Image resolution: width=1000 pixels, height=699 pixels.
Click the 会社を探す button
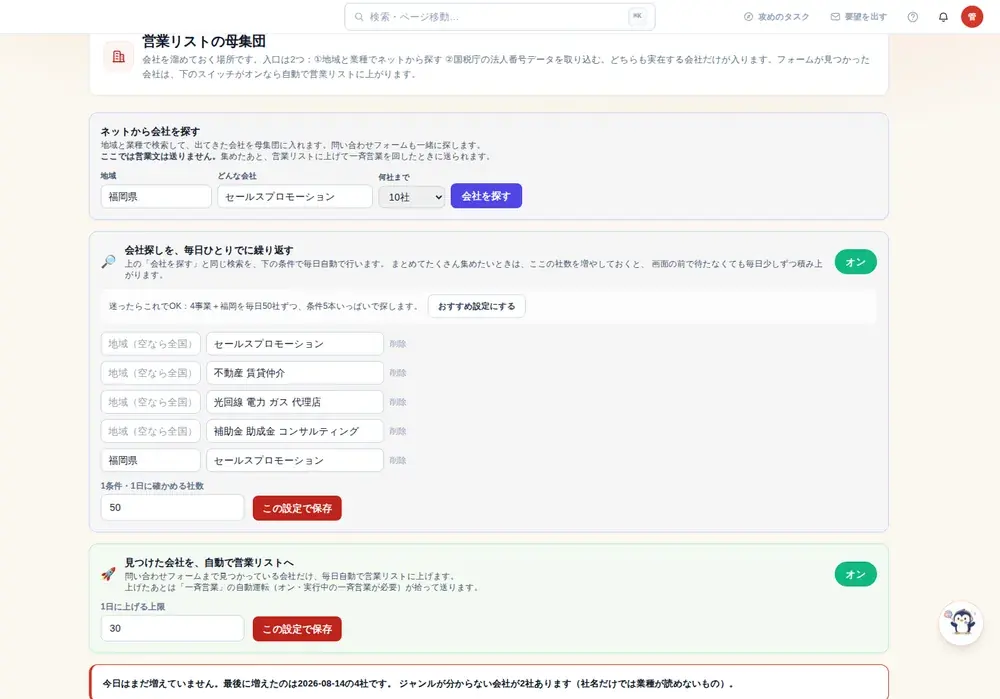pos(486,196)
